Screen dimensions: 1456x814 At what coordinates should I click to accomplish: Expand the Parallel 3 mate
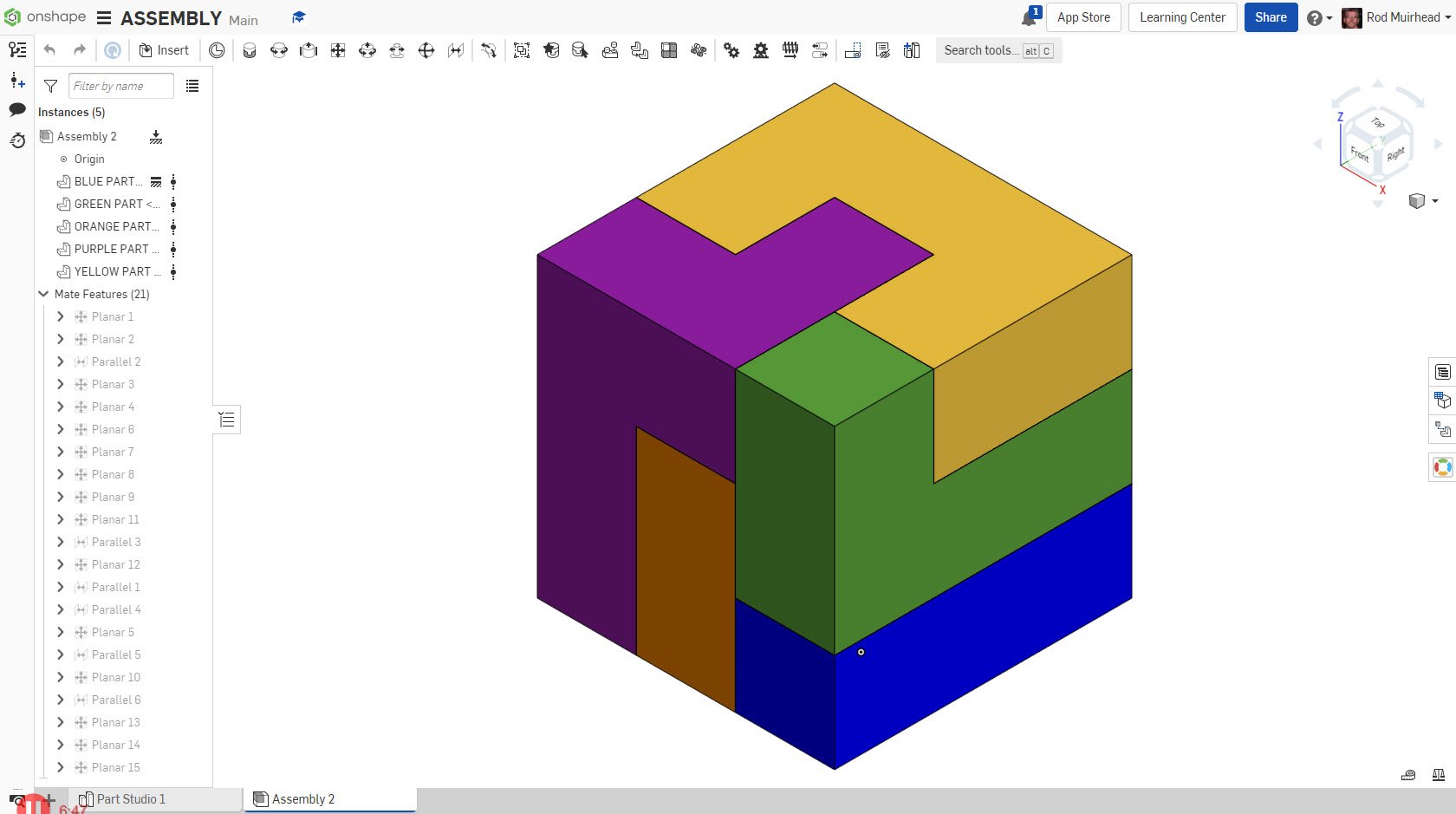click(61, 542)
